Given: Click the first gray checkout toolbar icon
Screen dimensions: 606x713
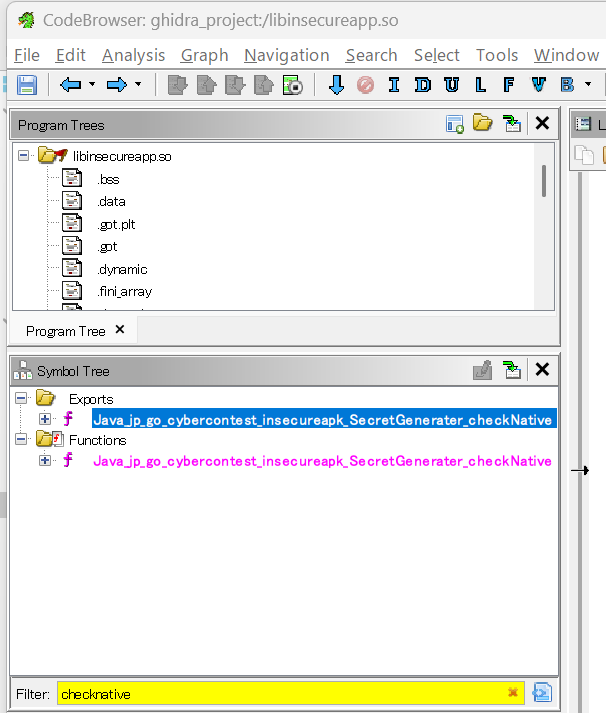Looking at the screenshot, I should (177, 85).
